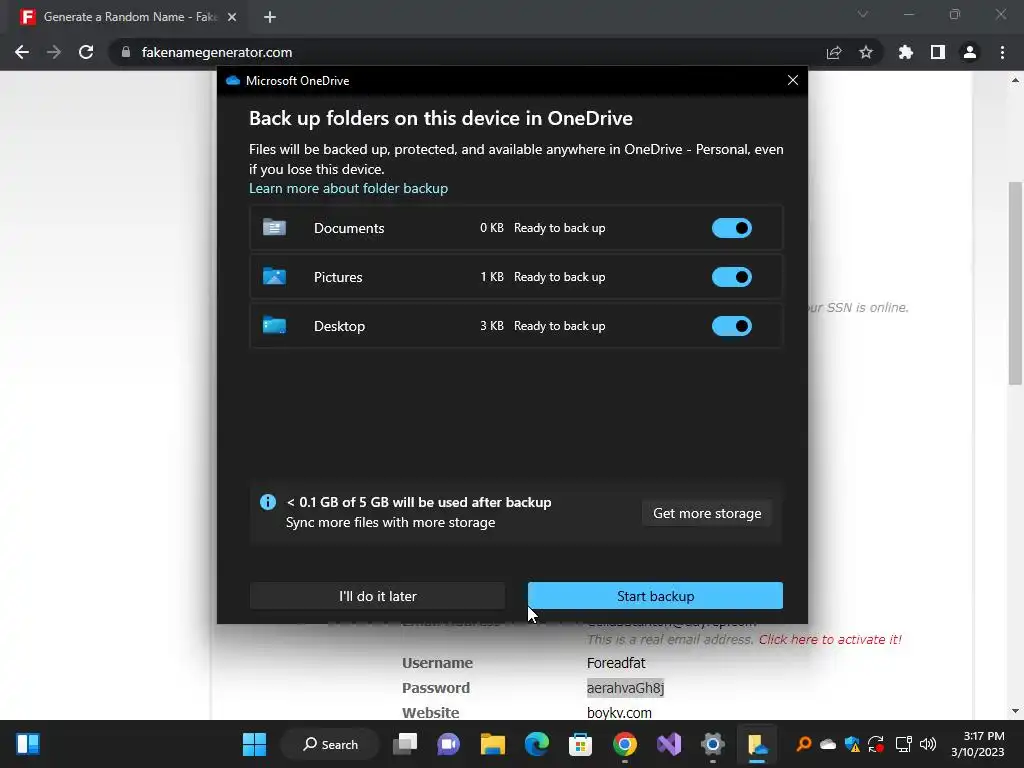Click the taskbar Search box
1024x768 pixels.
pos(330,744)
